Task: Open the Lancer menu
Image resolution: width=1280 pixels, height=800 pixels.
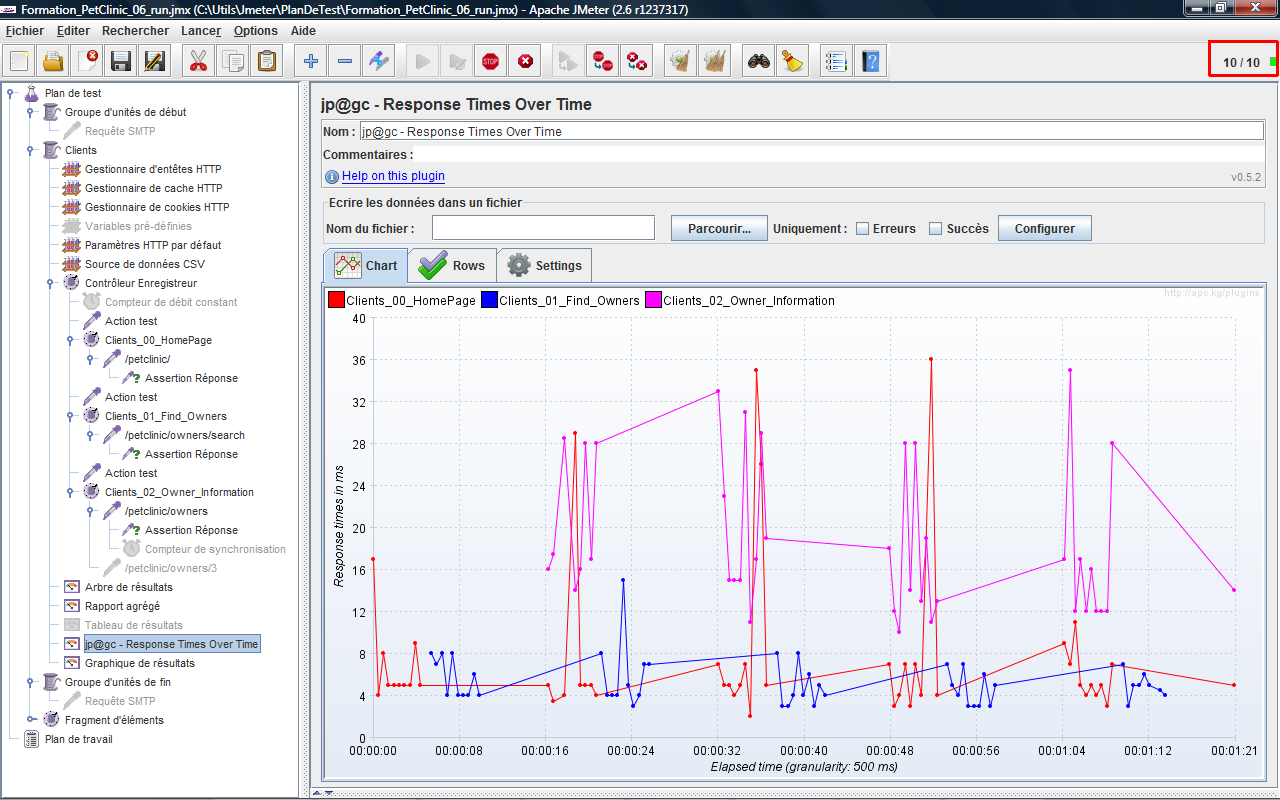Action: coord(200,31)
